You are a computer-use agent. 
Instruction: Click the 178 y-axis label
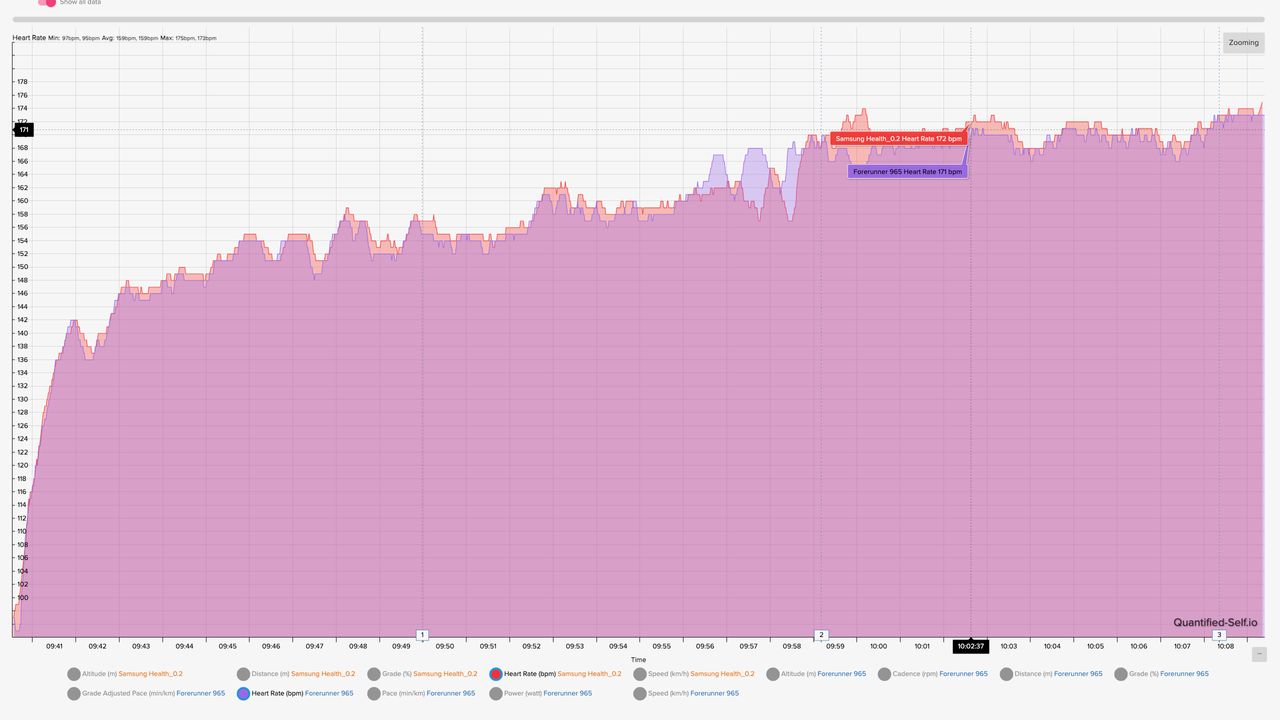click(x=22, y=82)
